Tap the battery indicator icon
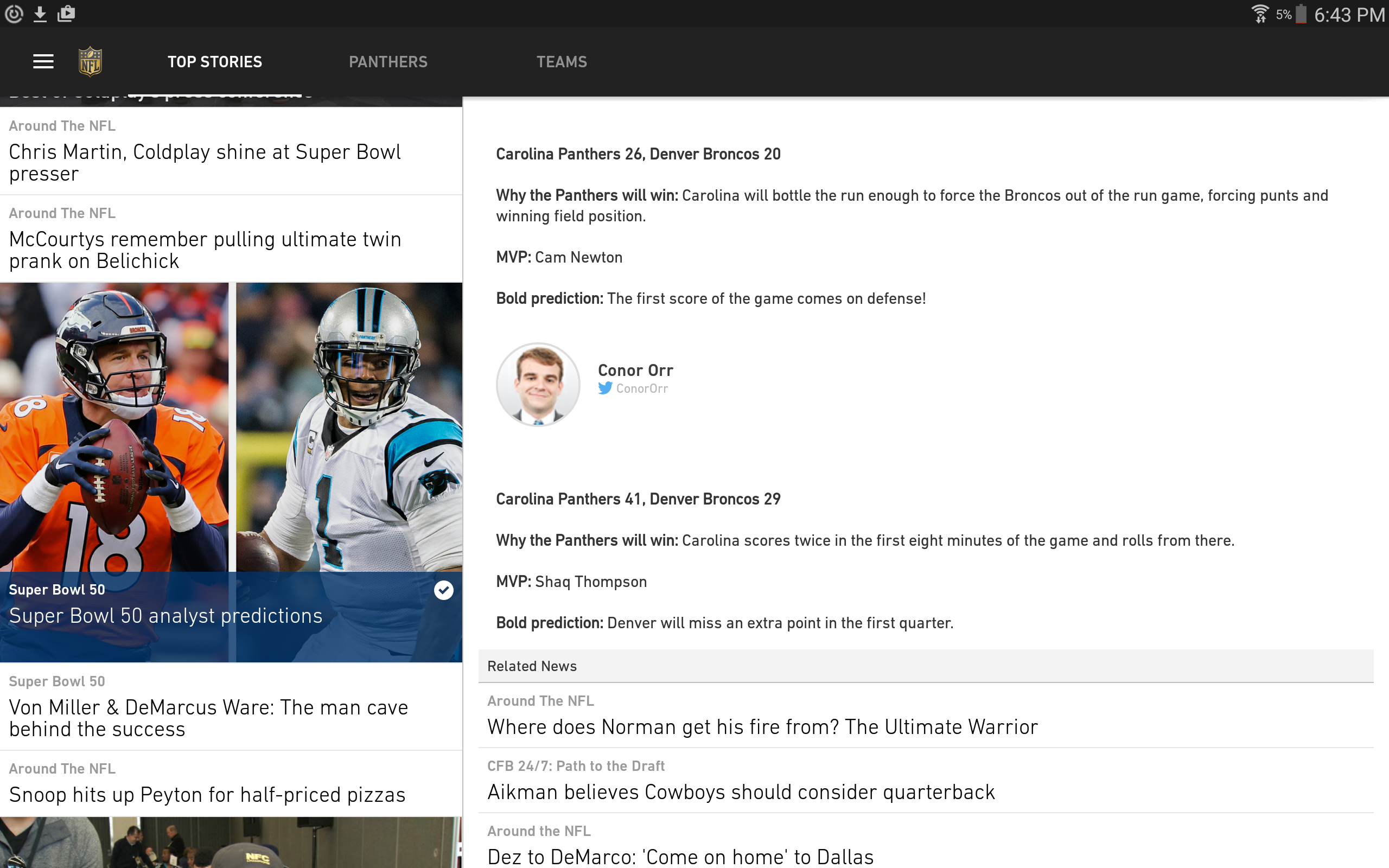Viewport: 1389px width, 868px height. [1301, 14]
